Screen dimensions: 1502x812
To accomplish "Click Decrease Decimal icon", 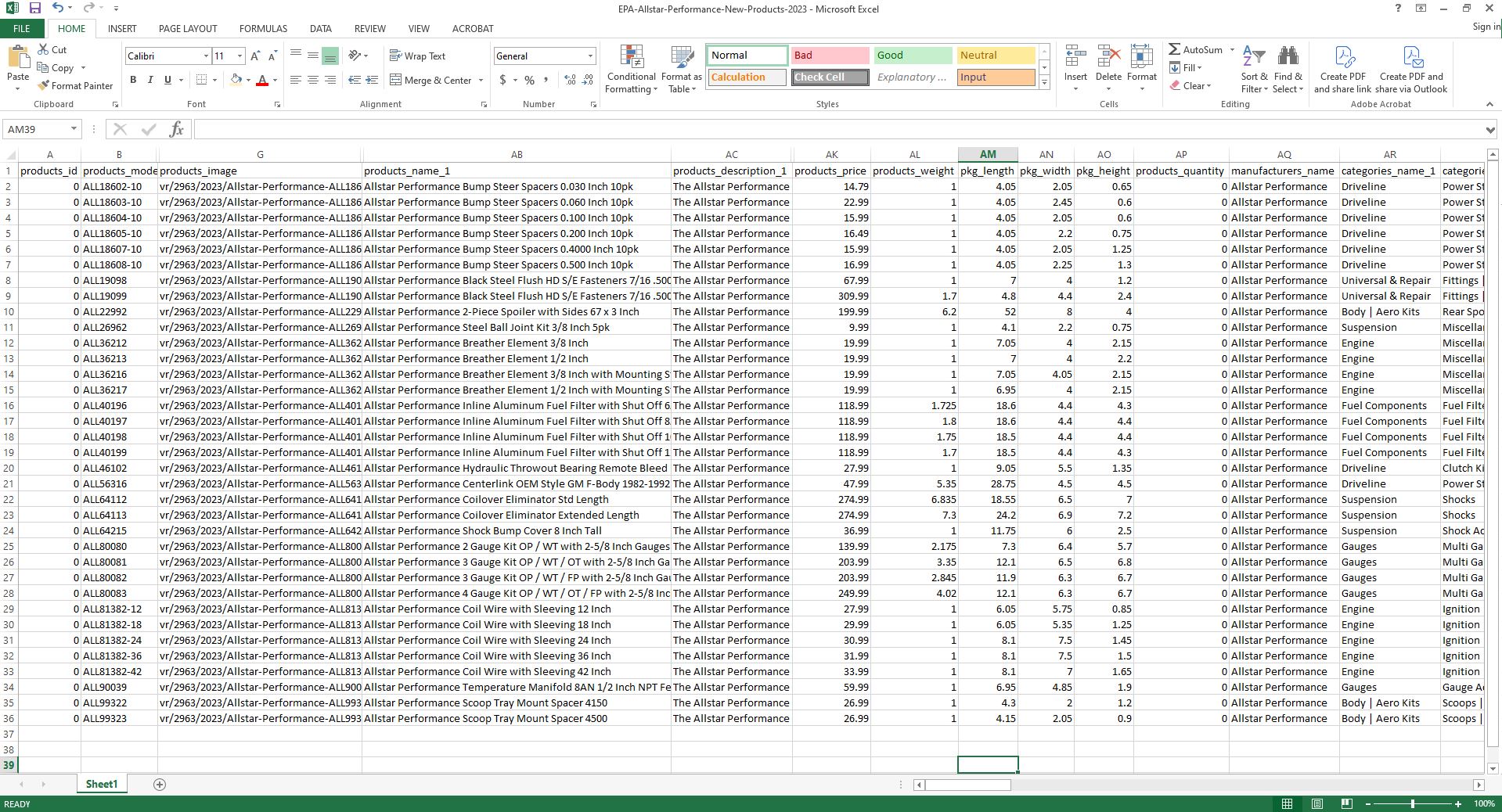I will 587,80.
